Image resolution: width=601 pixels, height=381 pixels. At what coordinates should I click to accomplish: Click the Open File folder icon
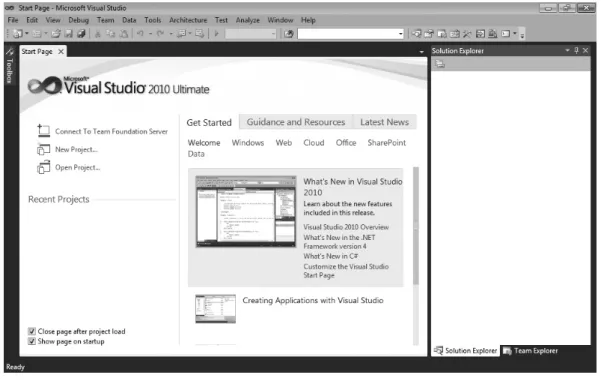tap(56, 34)
